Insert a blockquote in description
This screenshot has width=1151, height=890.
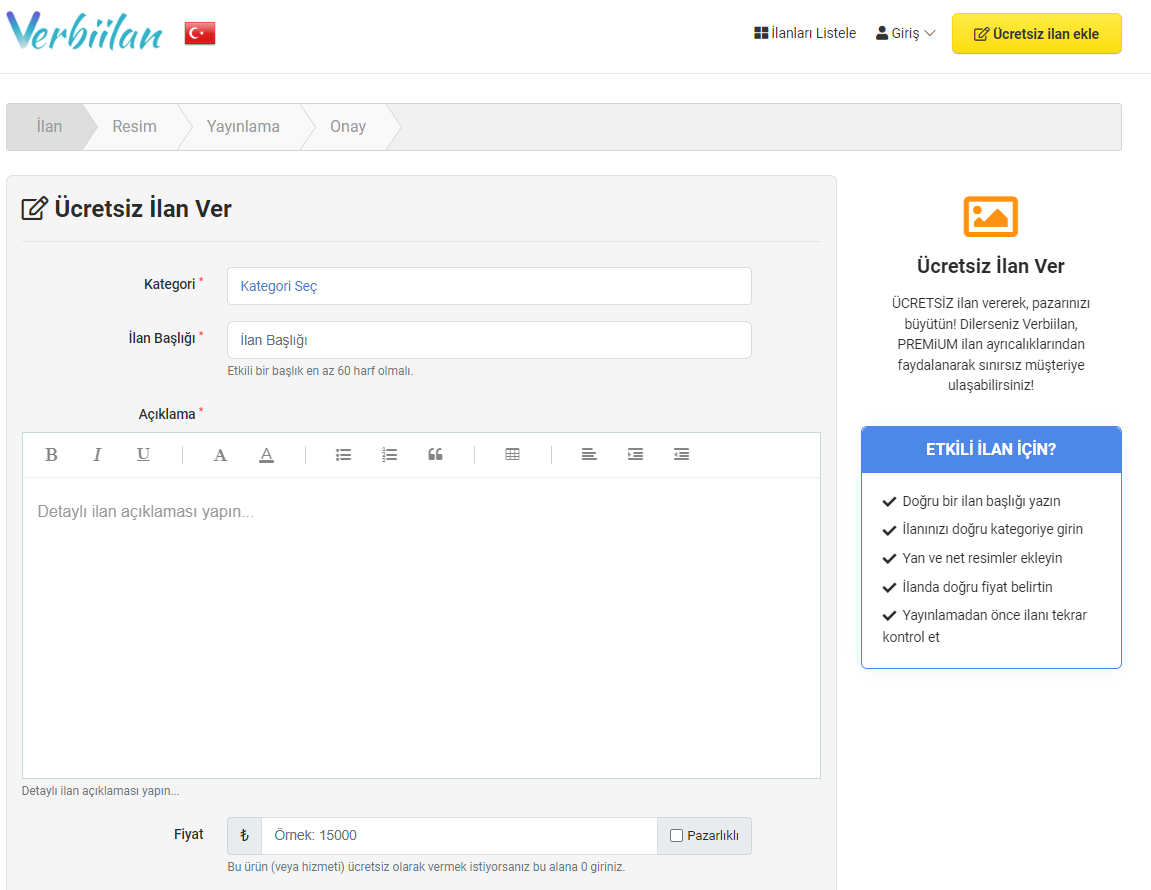click(435, 455)
